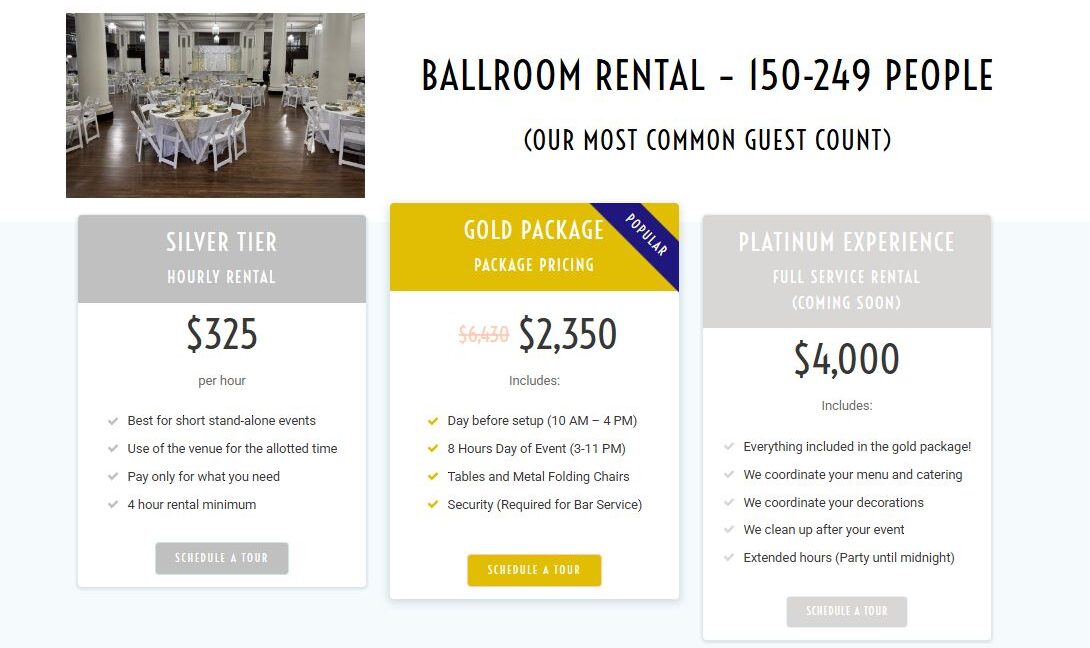Click the $325 per hour price
The image size is (1090, 648).
pyautogui.click(x=222, y=334)
